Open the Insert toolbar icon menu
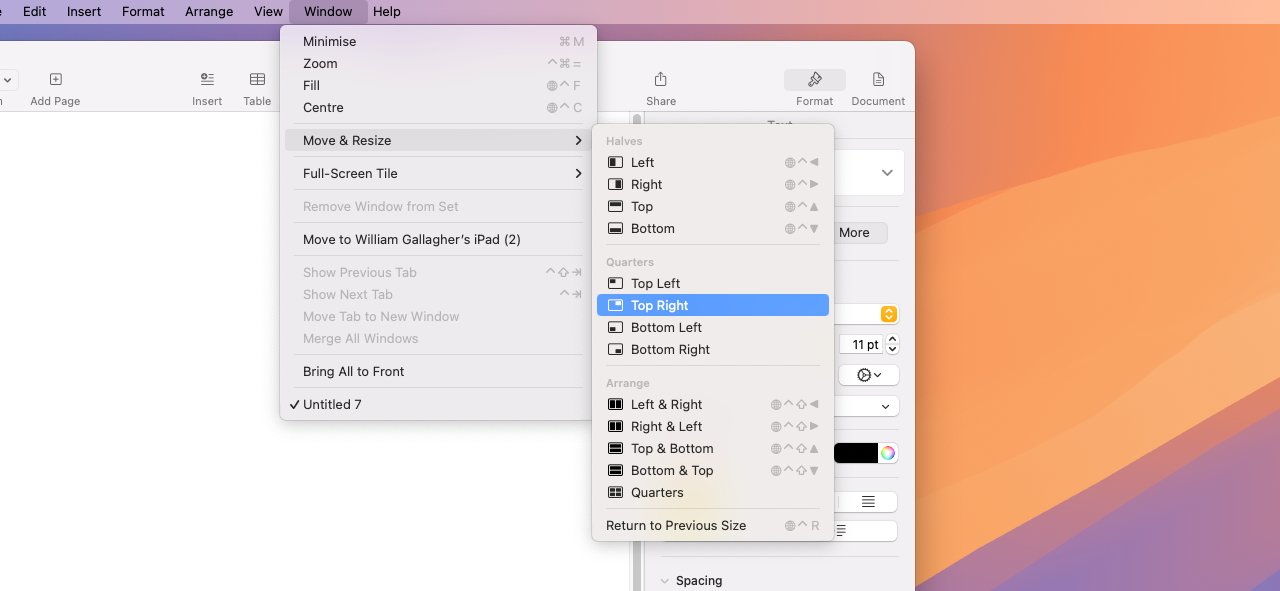Screen dimensions: 1280x591 207,79
